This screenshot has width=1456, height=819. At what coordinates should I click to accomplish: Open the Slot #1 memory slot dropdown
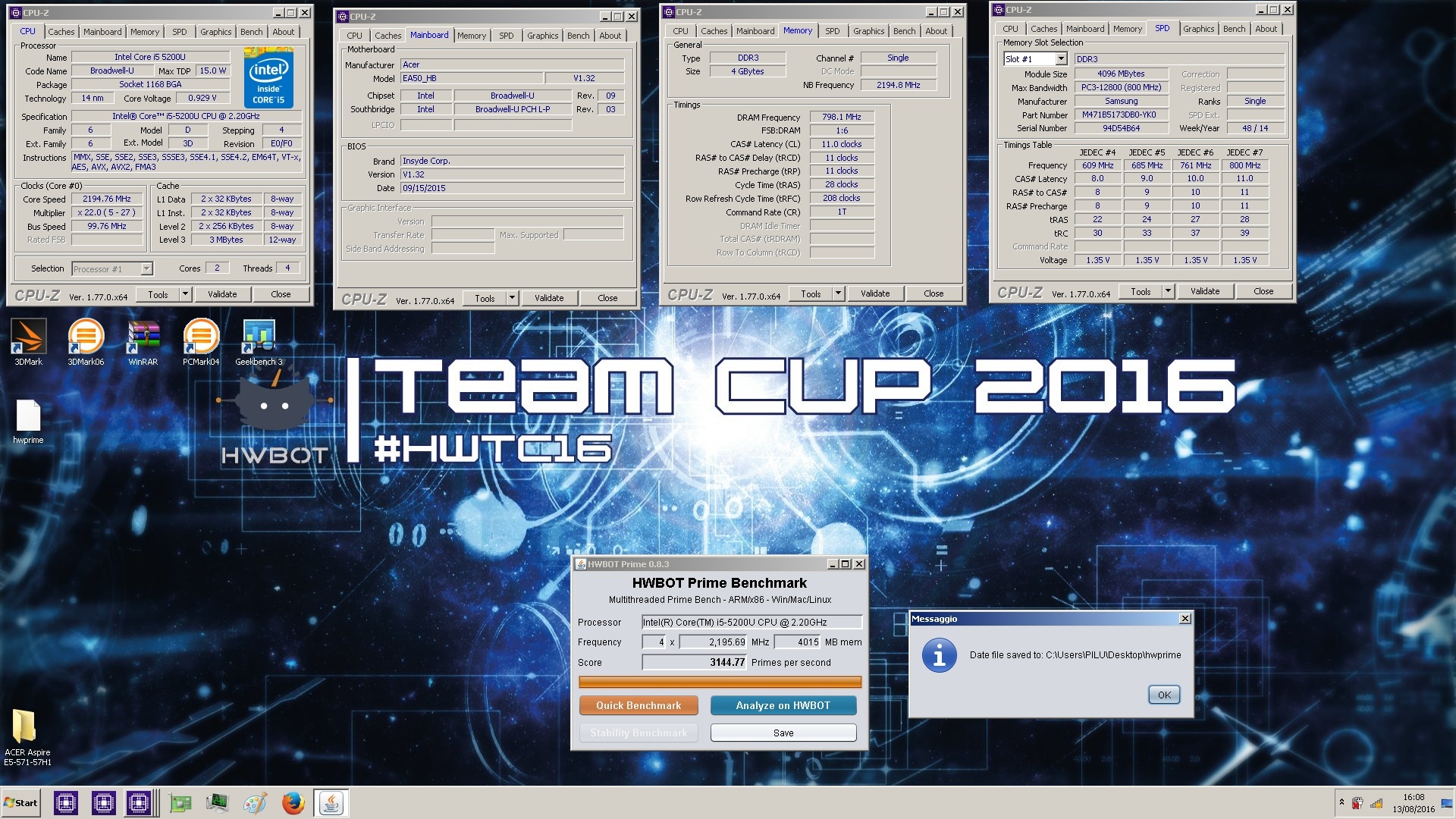click(x=1061, y=59)
